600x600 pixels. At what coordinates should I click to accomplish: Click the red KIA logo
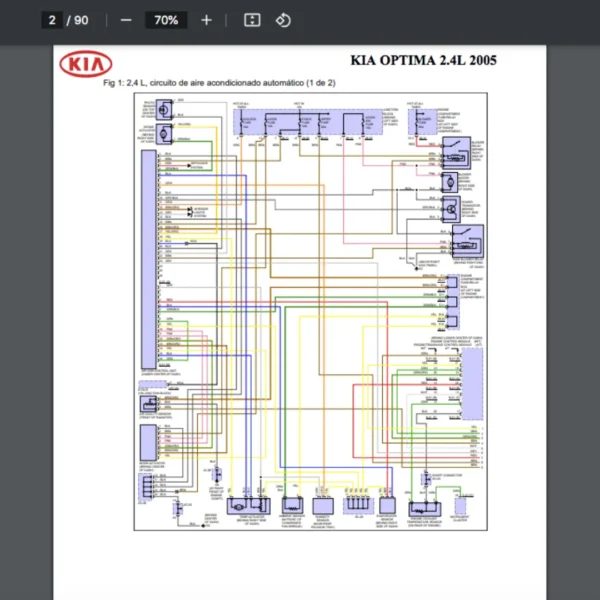tap(86, 64)
